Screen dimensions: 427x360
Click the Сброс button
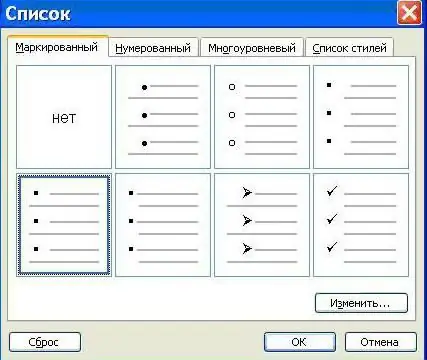[45, 342]
